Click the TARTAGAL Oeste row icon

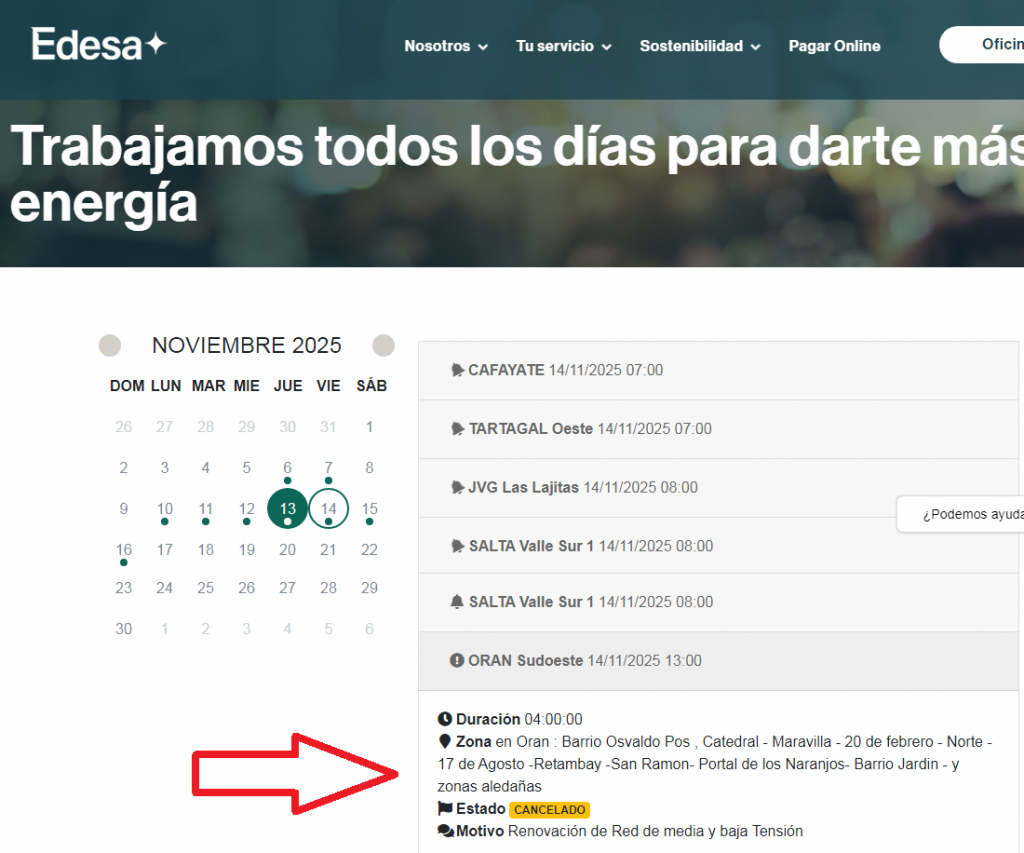457,429
